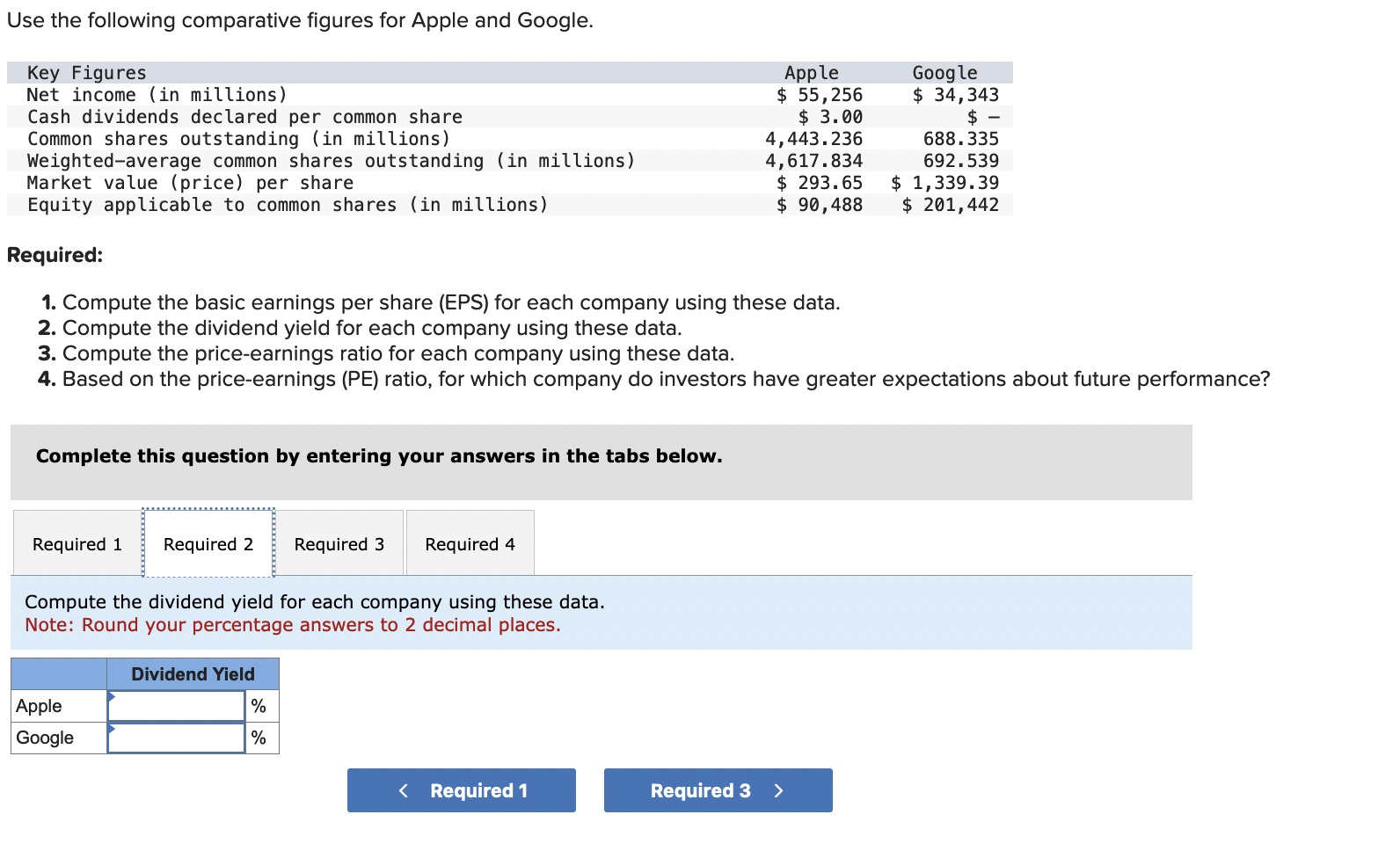
Task: Open the Required 3 tab
Action: click(x=339, y=543)
